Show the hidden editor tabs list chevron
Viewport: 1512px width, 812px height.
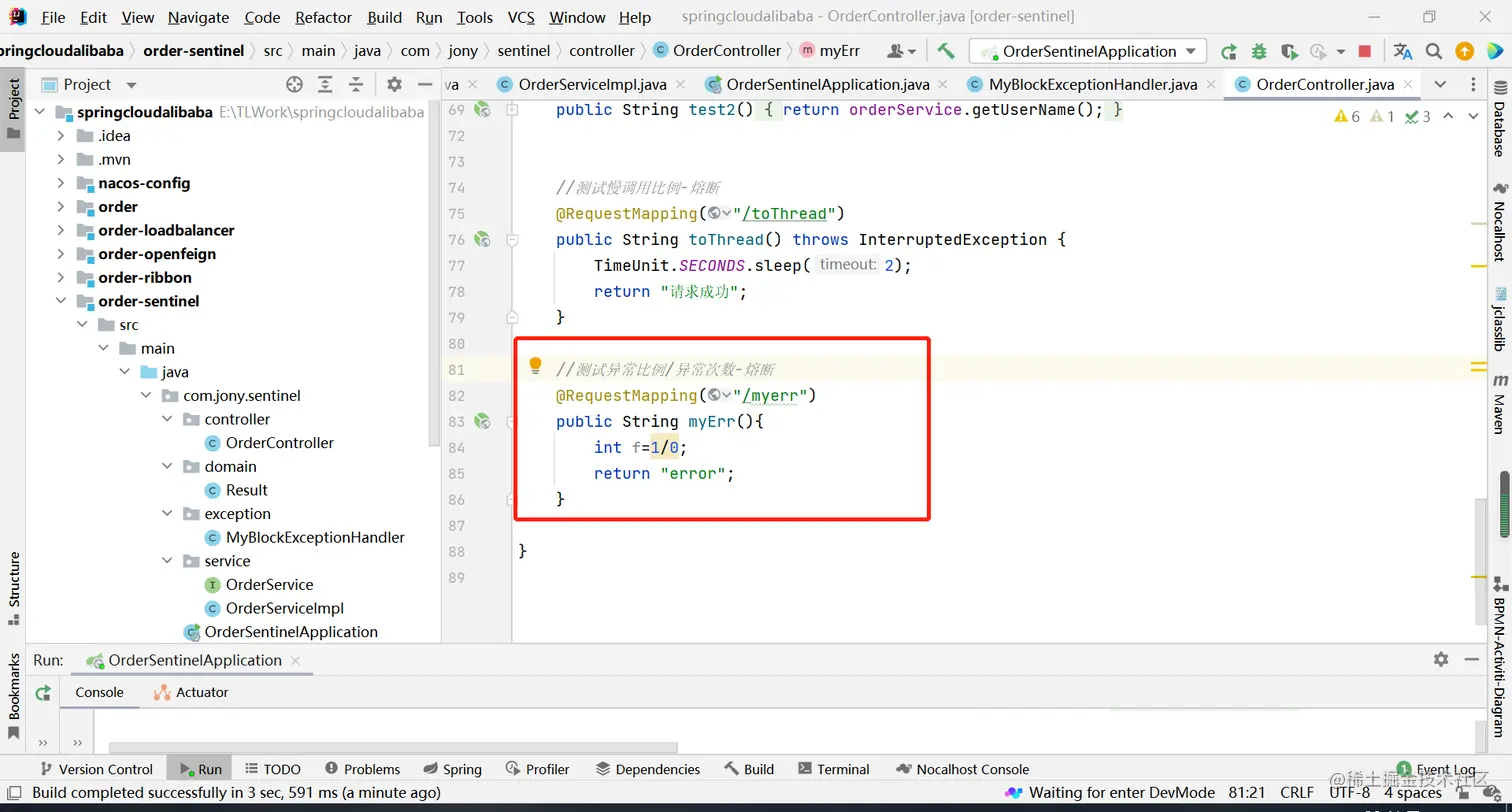[x=1440, y=85]
